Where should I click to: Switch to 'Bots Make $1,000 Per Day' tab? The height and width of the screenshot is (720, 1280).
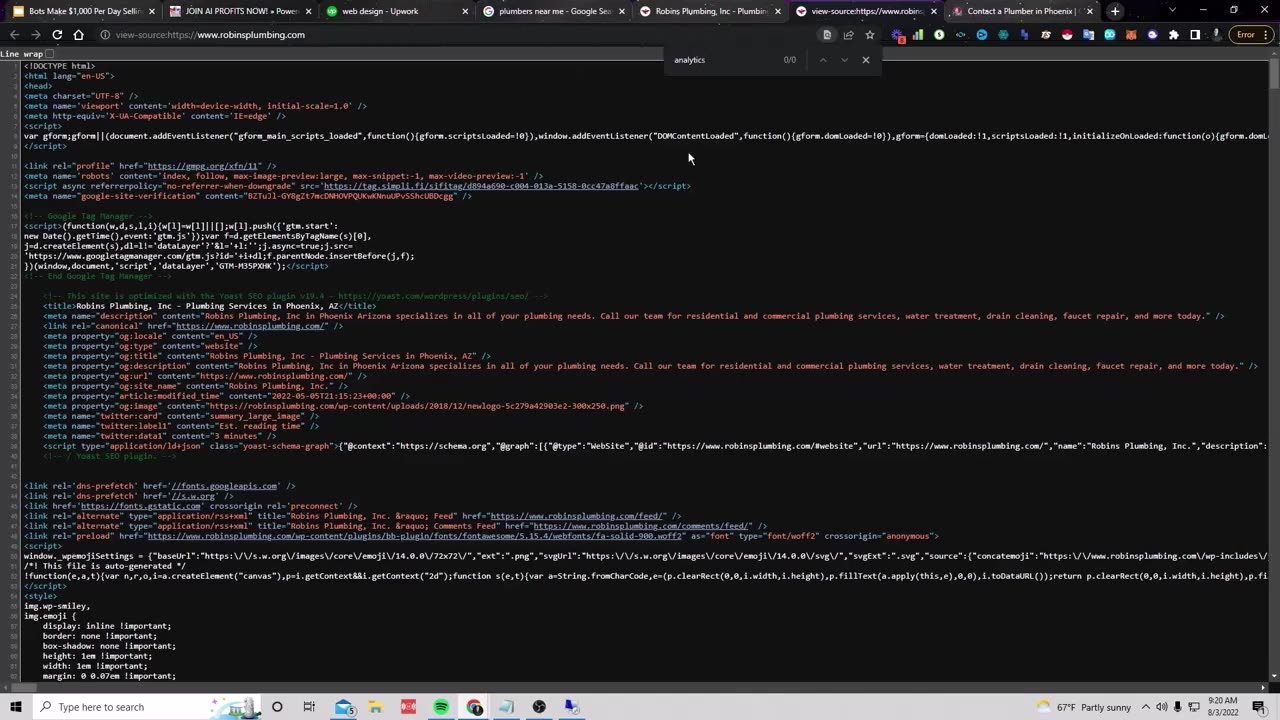(x=85, y=11)
